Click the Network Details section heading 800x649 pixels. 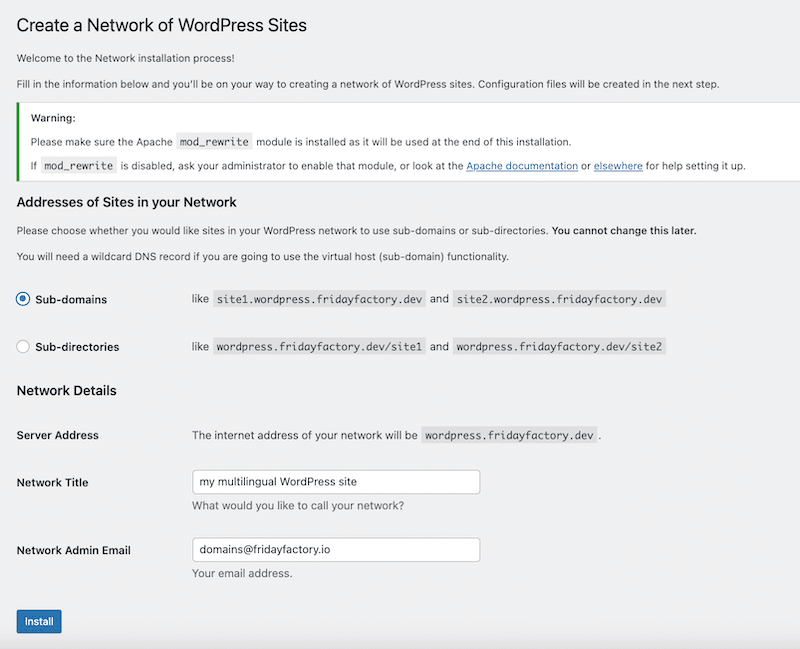[x=67, y=391]
